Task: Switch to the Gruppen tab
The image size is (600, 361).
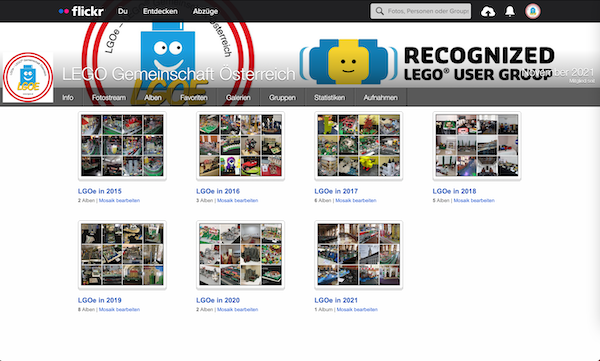Action: pyautogui.click(x=282, y=98)
